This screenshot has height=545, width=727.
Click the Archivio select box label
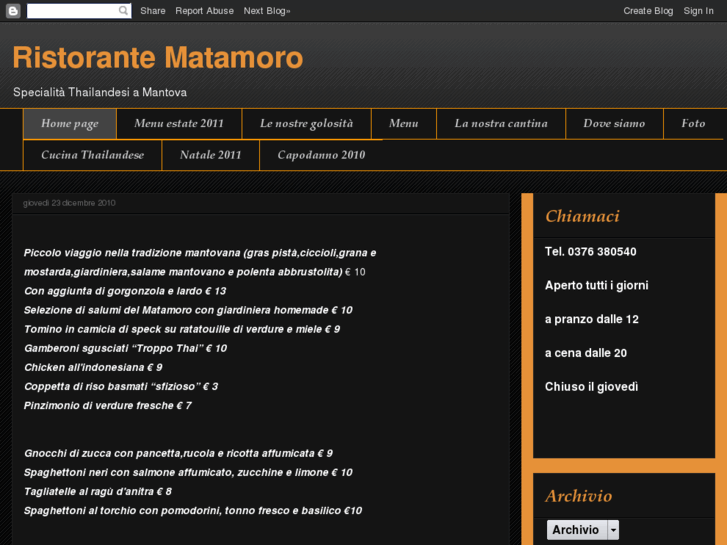pyautogui.click(x=576, y=530)
